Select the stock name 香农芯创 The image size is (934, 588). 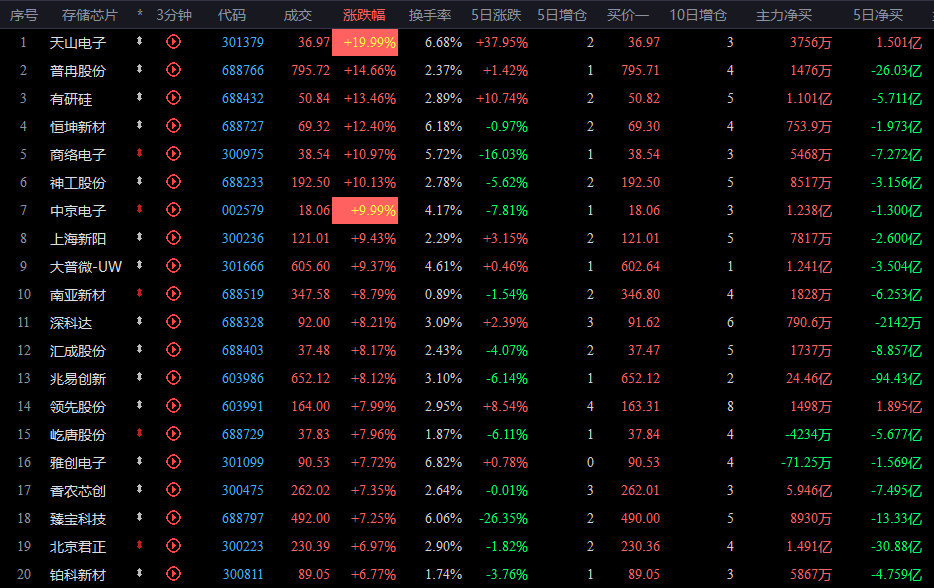click(78, 491)
